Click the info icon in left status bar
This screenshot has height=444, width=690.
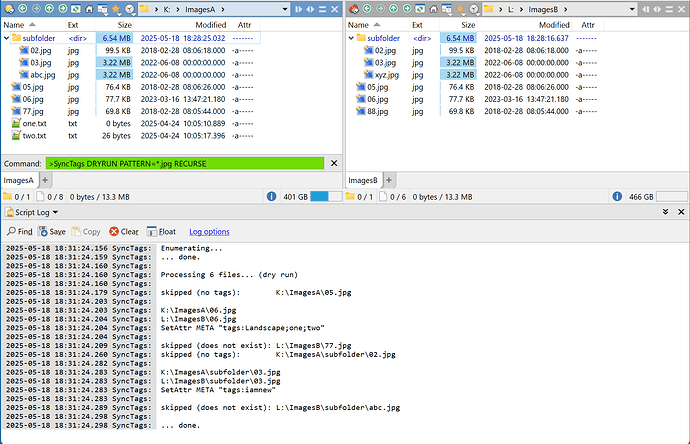pyautogui.click(x=272, y=196)
